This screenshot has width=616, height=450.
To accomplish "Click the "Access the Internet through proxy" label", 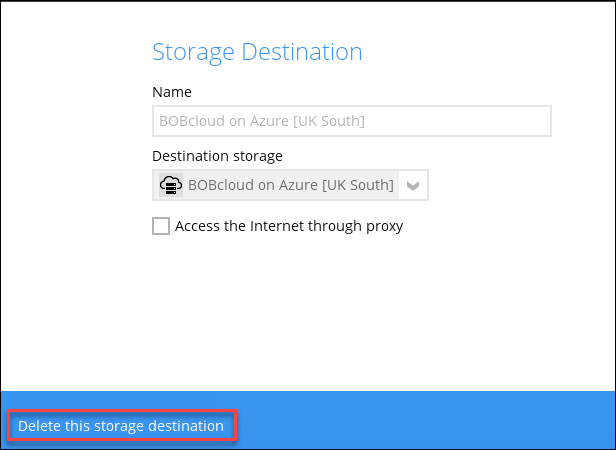I will click(289, 226).
